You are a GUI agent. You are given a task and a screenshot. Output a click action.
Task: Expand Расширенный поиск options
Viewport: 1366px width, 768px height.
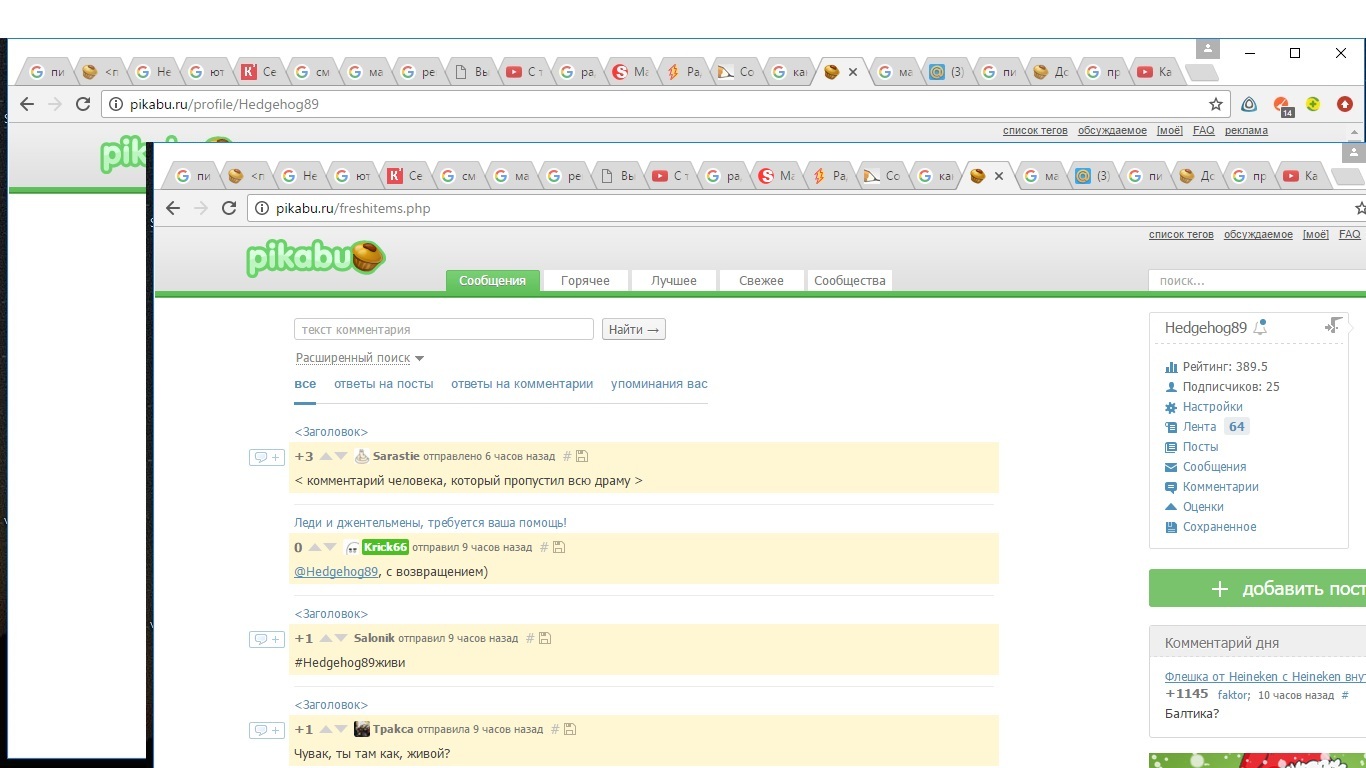coord(360,358)
